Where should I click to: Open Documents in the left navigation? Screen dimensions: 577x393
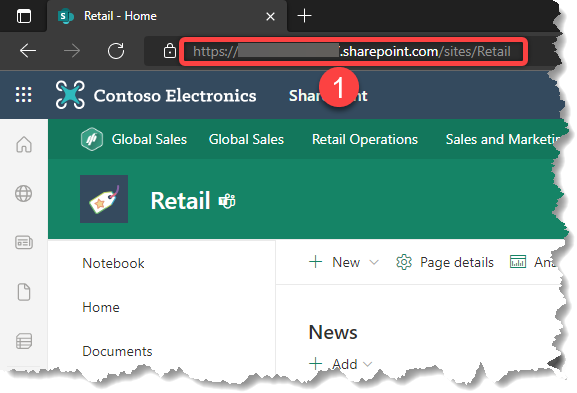click(117, 351)
